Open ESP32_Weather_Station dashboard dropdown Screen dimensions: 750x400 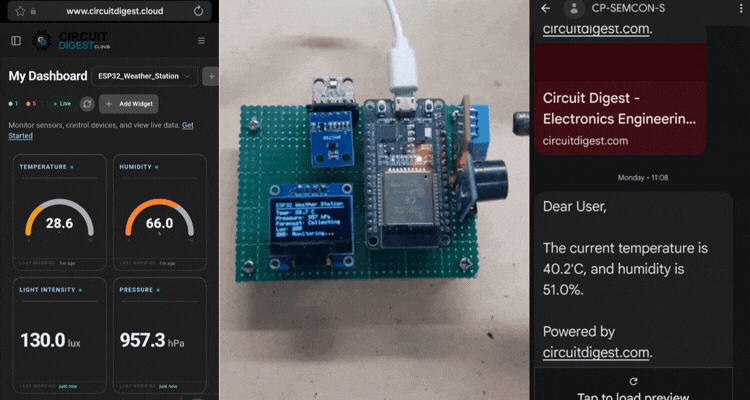click(144, 76)
